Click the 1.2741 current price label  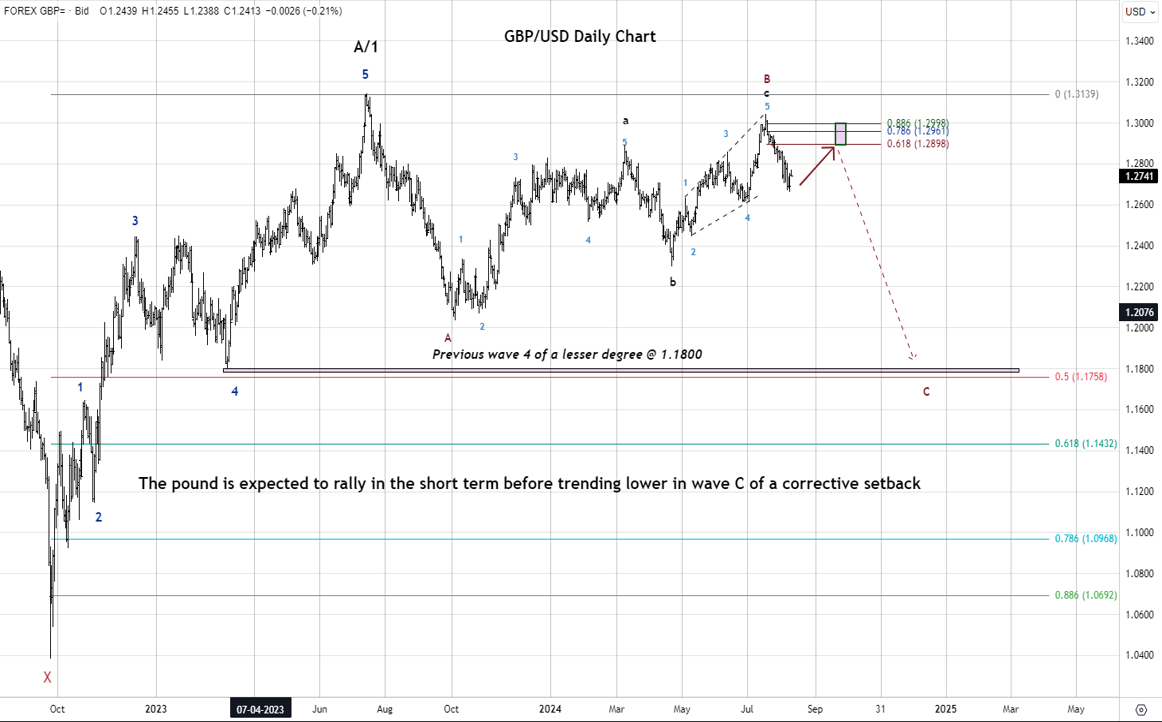[1140, 176]
